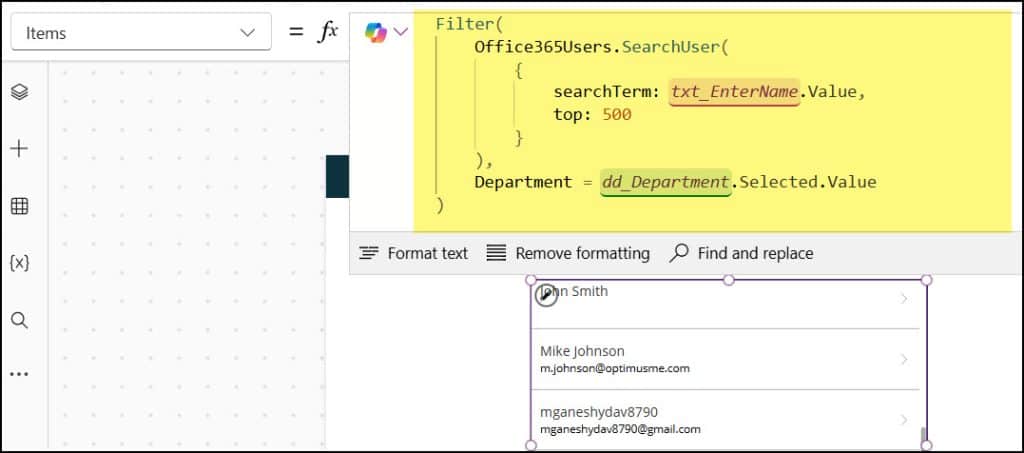Click the Search magnifier icon in sidebar

pyautogui.click(x=20, y=320)
